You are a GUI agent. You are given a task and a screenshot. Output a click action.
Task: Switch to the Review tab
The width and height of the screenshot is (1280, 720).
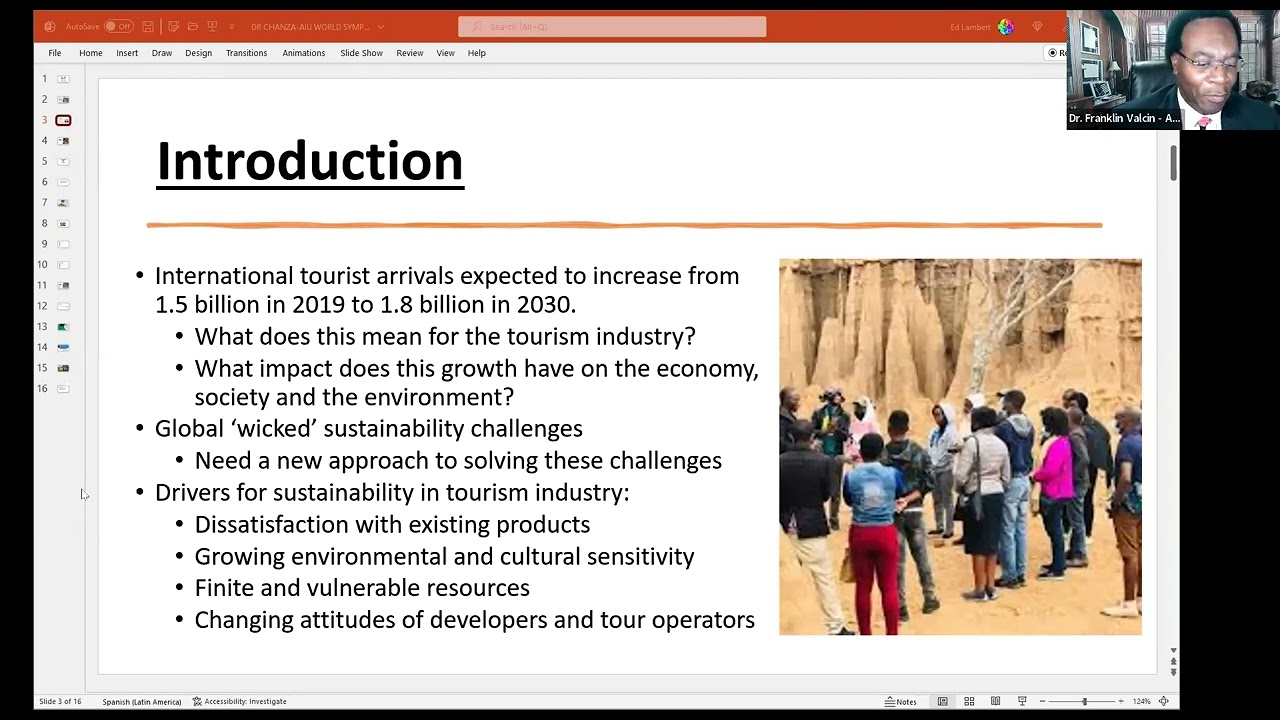(x=410, y=53)
